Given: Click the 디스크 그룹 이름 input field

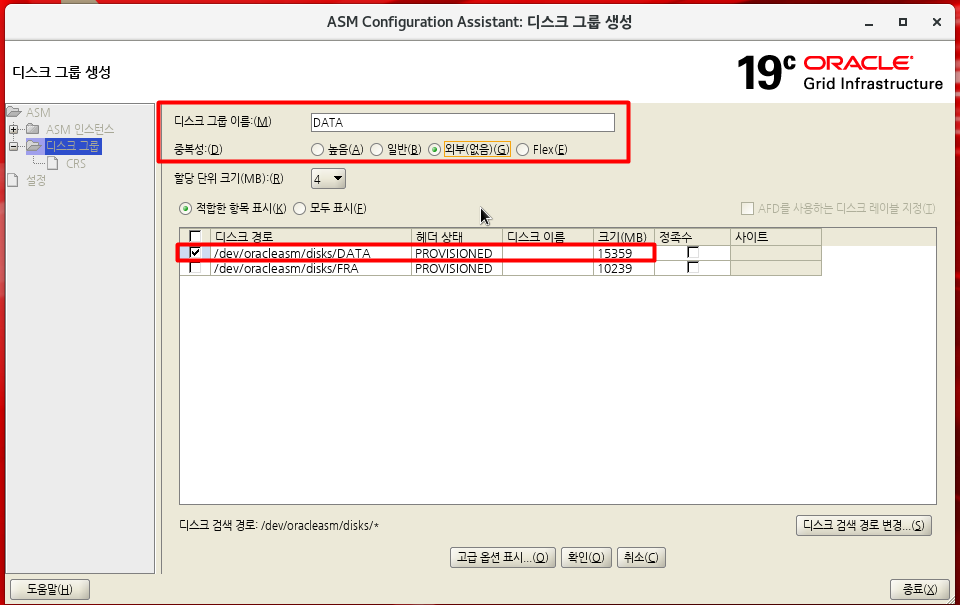Looking at the screenshot, I should pyautogui.click(x=462, y=122).
